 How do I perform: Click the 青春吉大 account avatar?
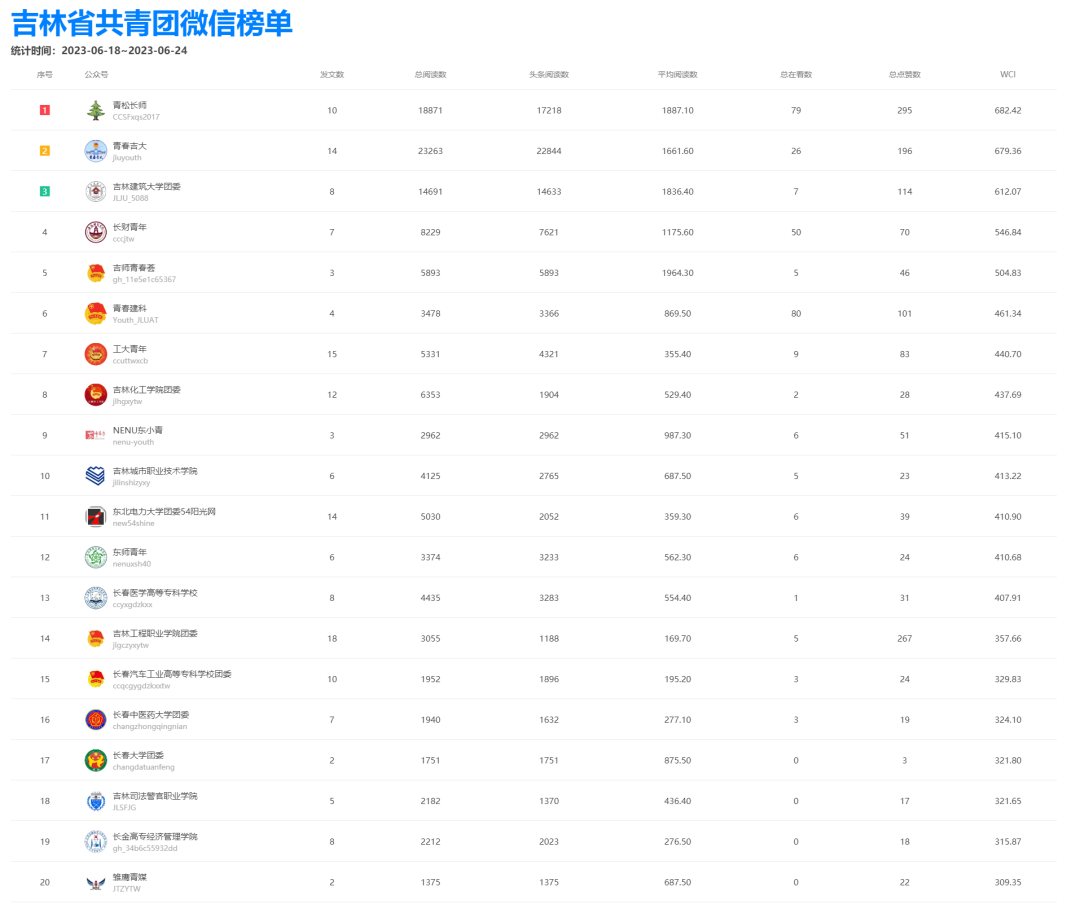tap(96, 151)
